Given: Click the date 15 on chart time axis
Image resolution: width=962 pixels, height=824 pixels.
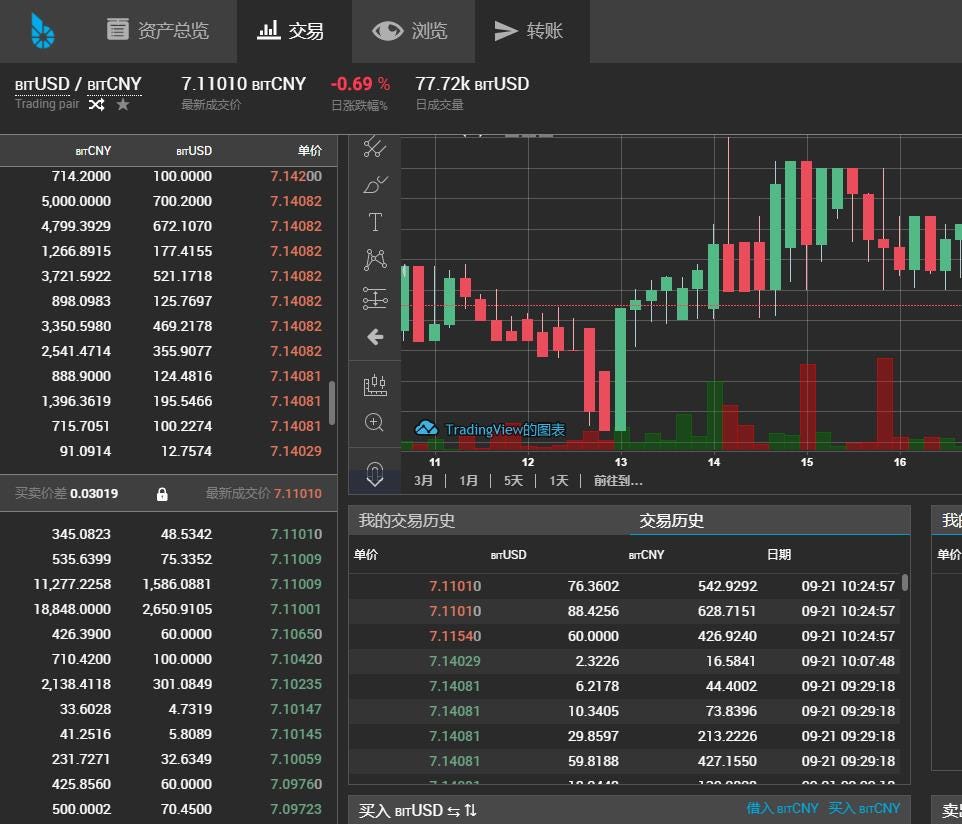Looking at the screenshot, I should point(807,462).
